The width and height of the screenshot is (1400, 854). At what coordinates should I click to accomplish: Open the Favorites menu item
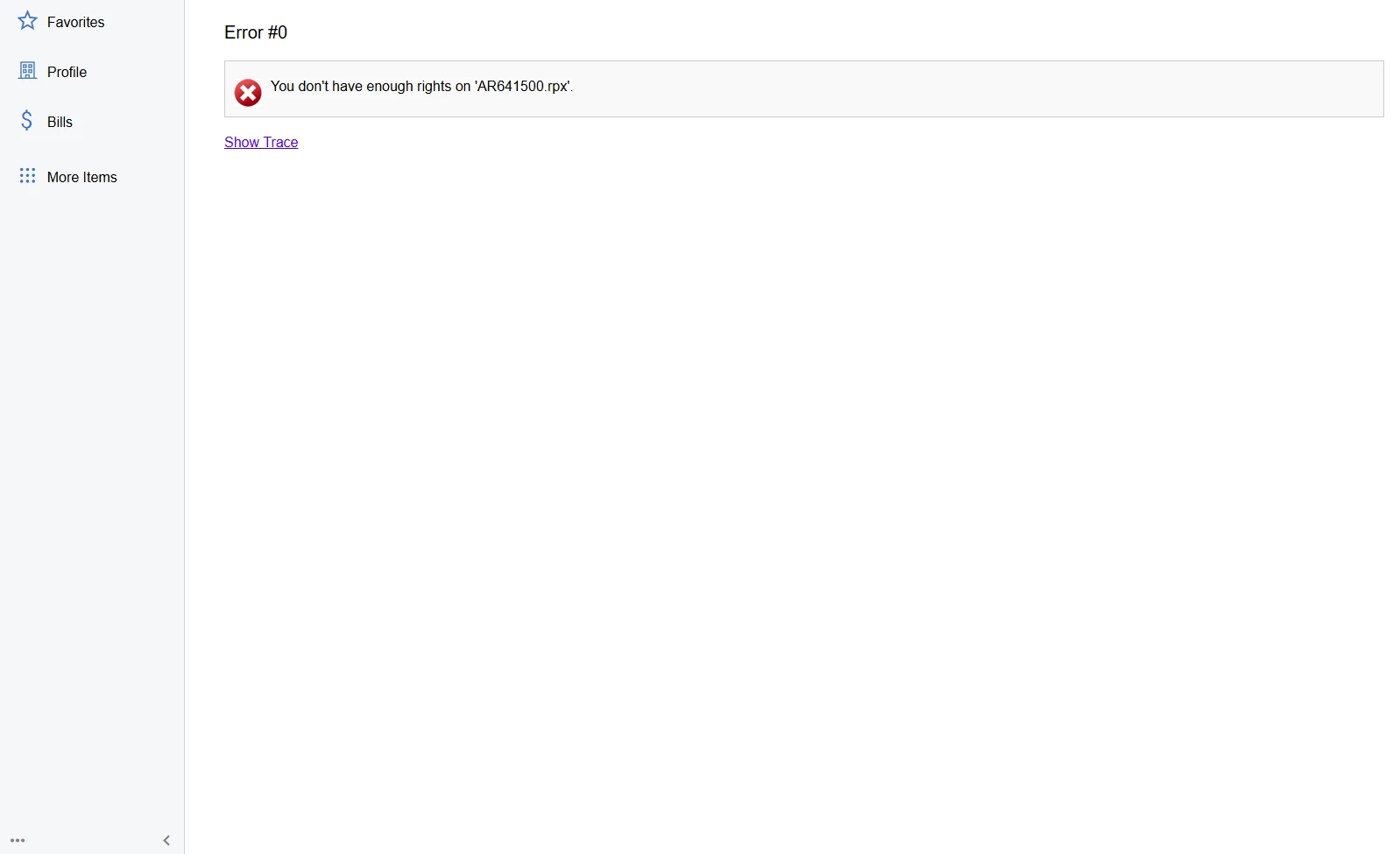[92, 22]
